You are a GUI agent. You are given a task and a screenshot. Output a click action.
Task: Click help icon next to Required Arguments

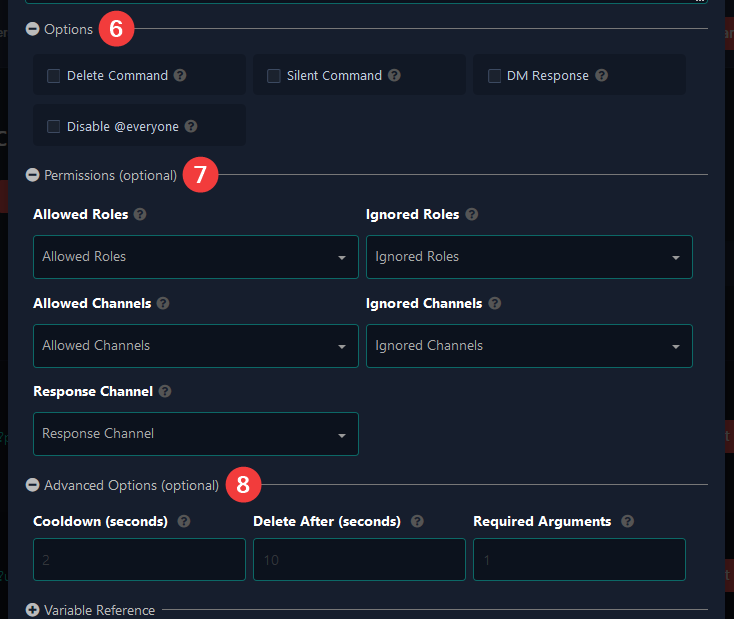click(628, 521)
